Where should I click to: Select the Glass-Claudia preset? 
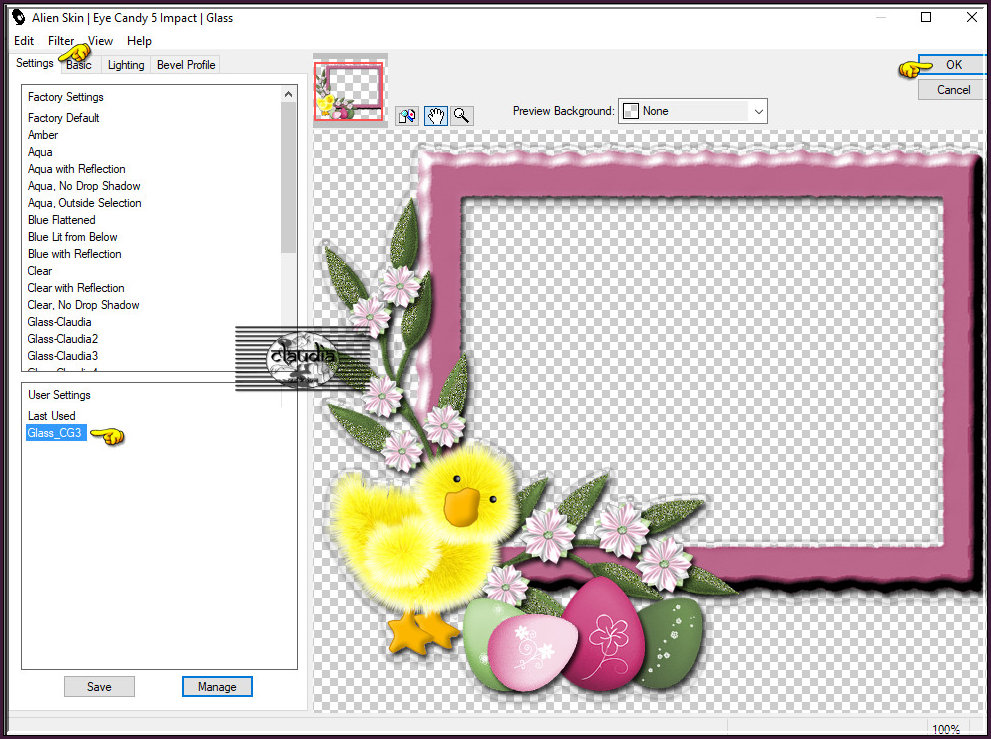[x=59, y=322]
